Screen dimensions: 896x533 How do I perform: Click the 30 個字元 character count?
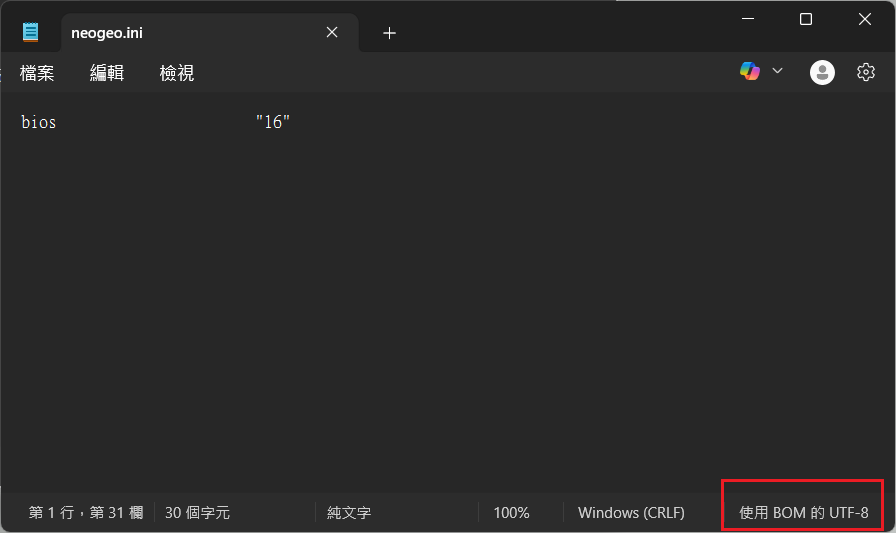[x=197, y=512]
